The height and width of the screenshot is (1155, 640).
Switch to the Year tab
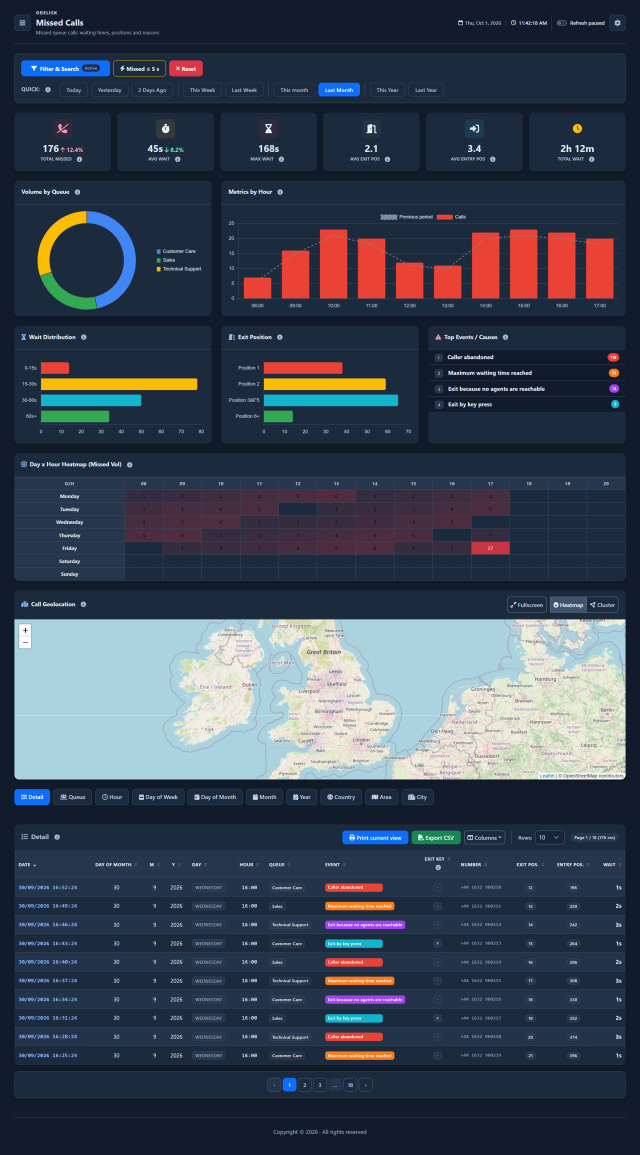301,797
